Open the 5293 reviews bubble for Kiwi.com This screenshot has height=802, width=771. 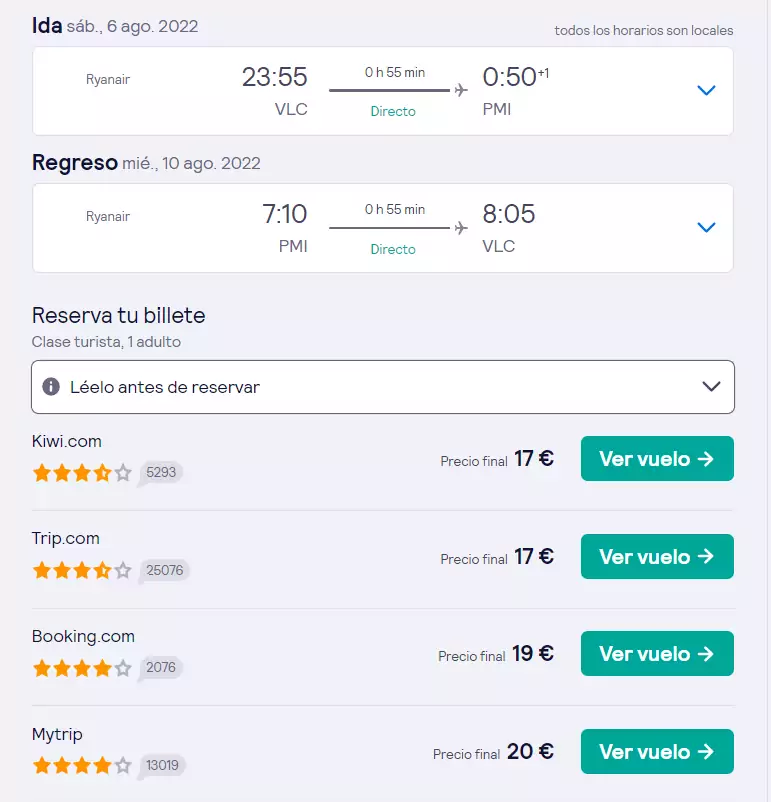[x=160, y=473]
